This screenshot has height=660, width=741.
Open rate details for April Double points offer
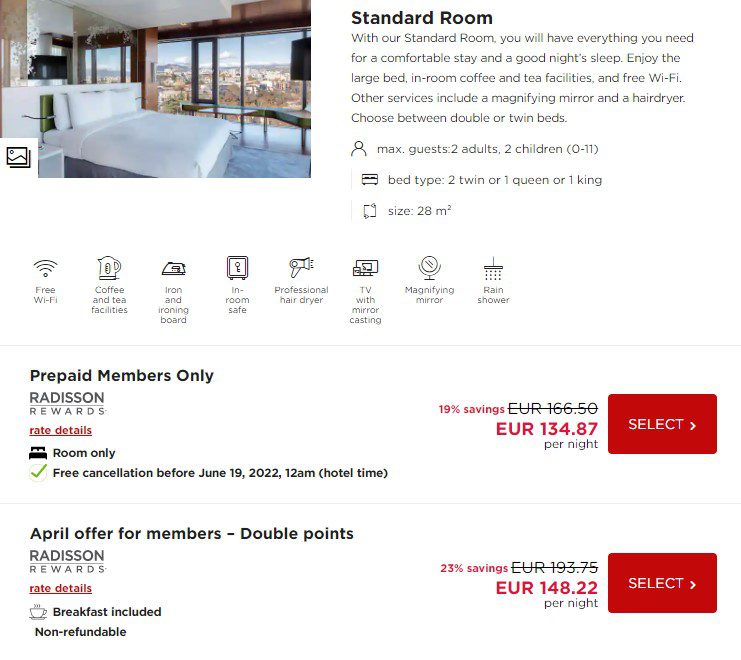pyautogui.click(x=60, y=589)
